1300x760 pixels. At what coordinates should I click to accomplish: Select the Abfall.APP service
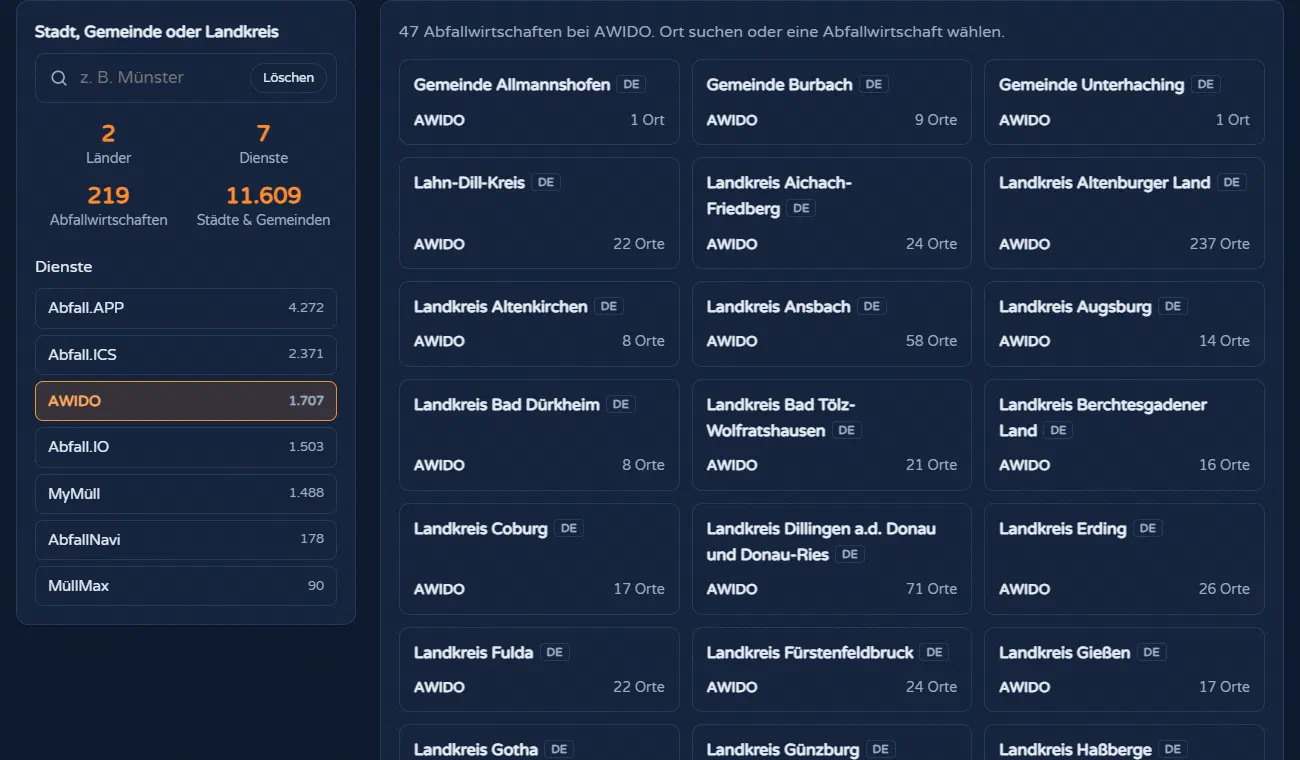(x=186, y=308)
